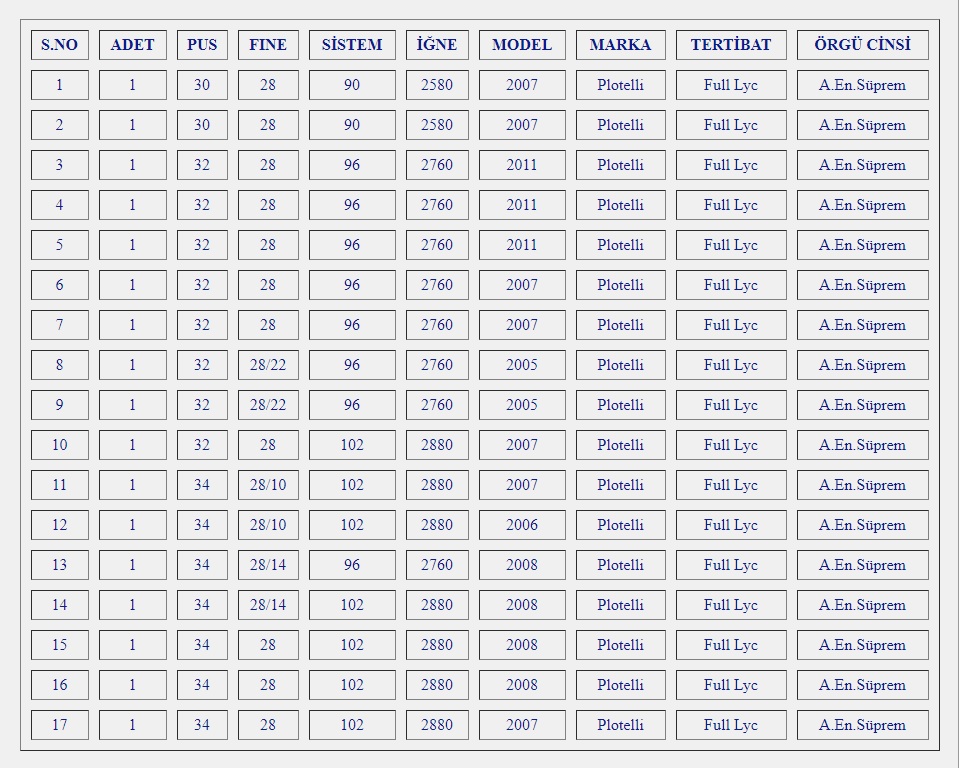The width and height of the screenshot is (960, 768).
Task: Click the PUS column header
Action: (202, 45)
